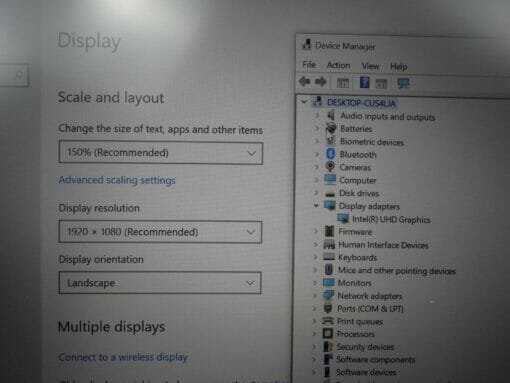Expand the Bluetooth node arrow

pos(317,154)
